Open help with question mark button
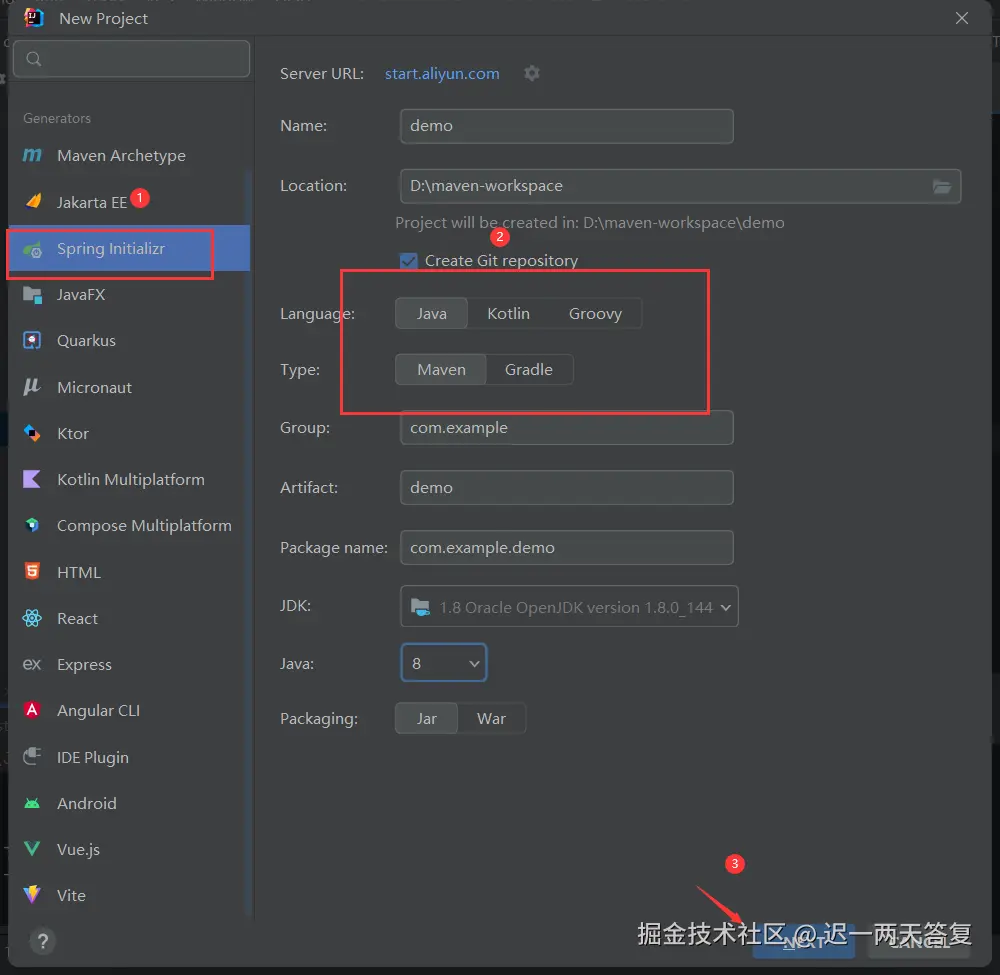 [43, 941]
